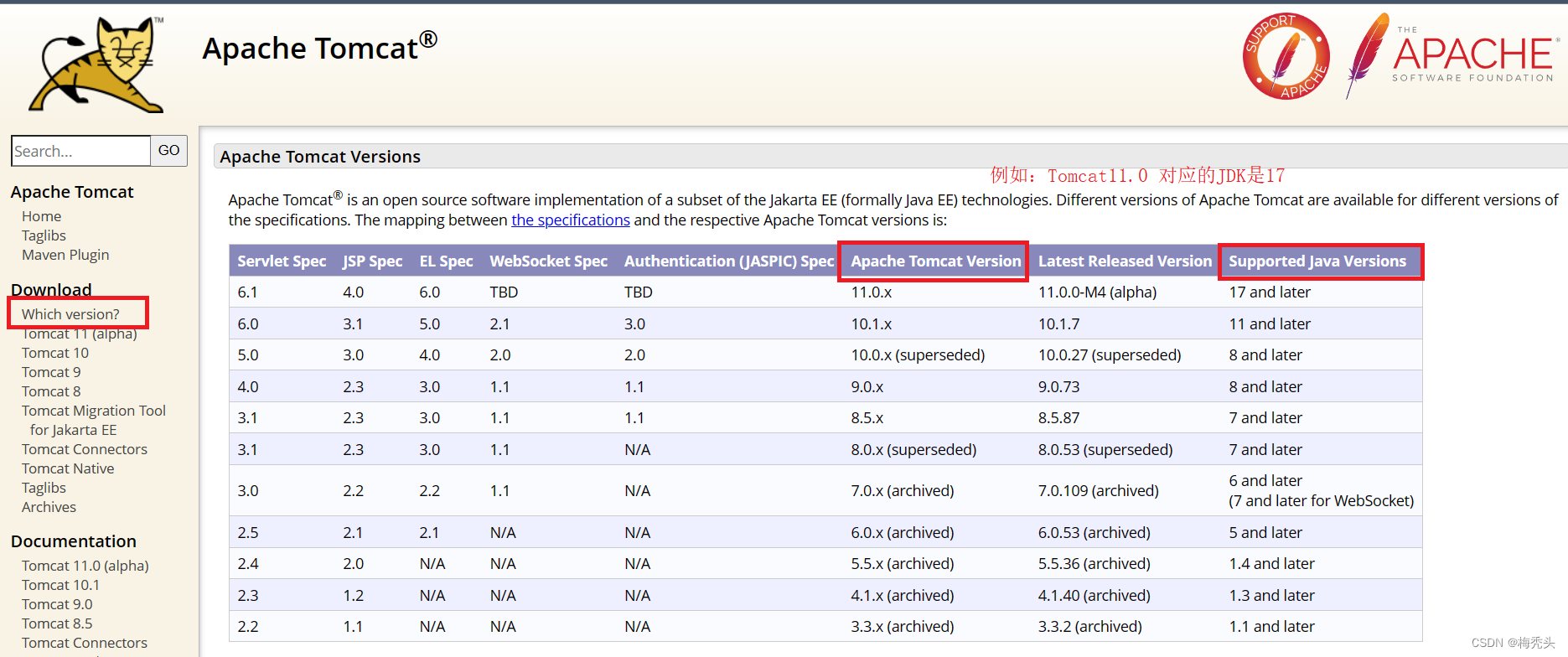Viewport: 1568px width, 657px height.
Task: Select the 4.1.40 (archived) cell
Action: pyautogui.click(x=1094, y=596)
